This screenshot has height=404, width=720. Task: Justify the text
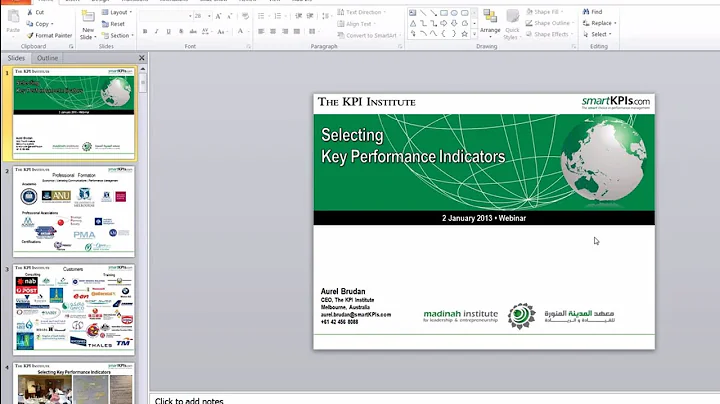tap(297, 31)
